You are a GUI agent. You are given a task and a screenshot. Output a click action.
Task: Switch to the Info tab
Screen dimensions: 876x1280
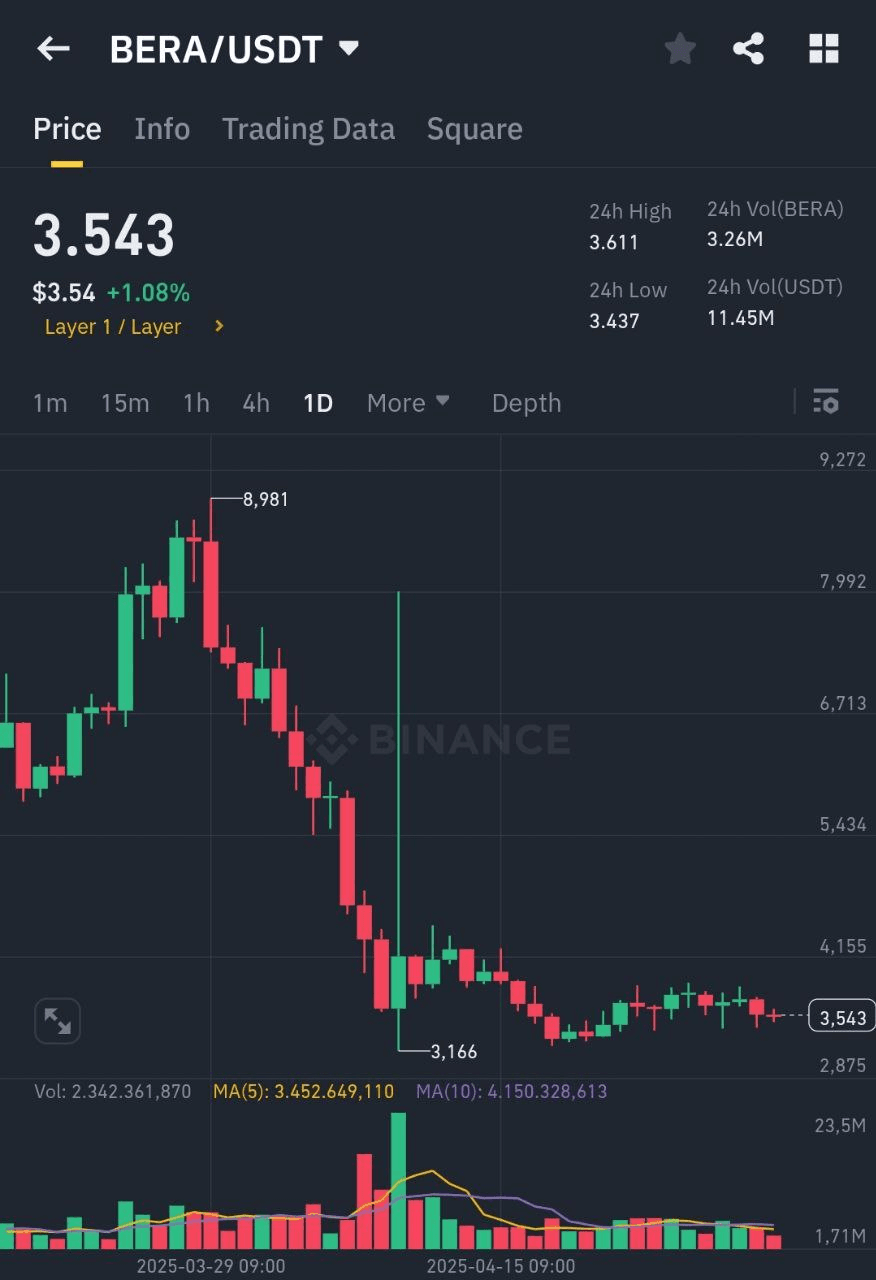tap(162, 129)
